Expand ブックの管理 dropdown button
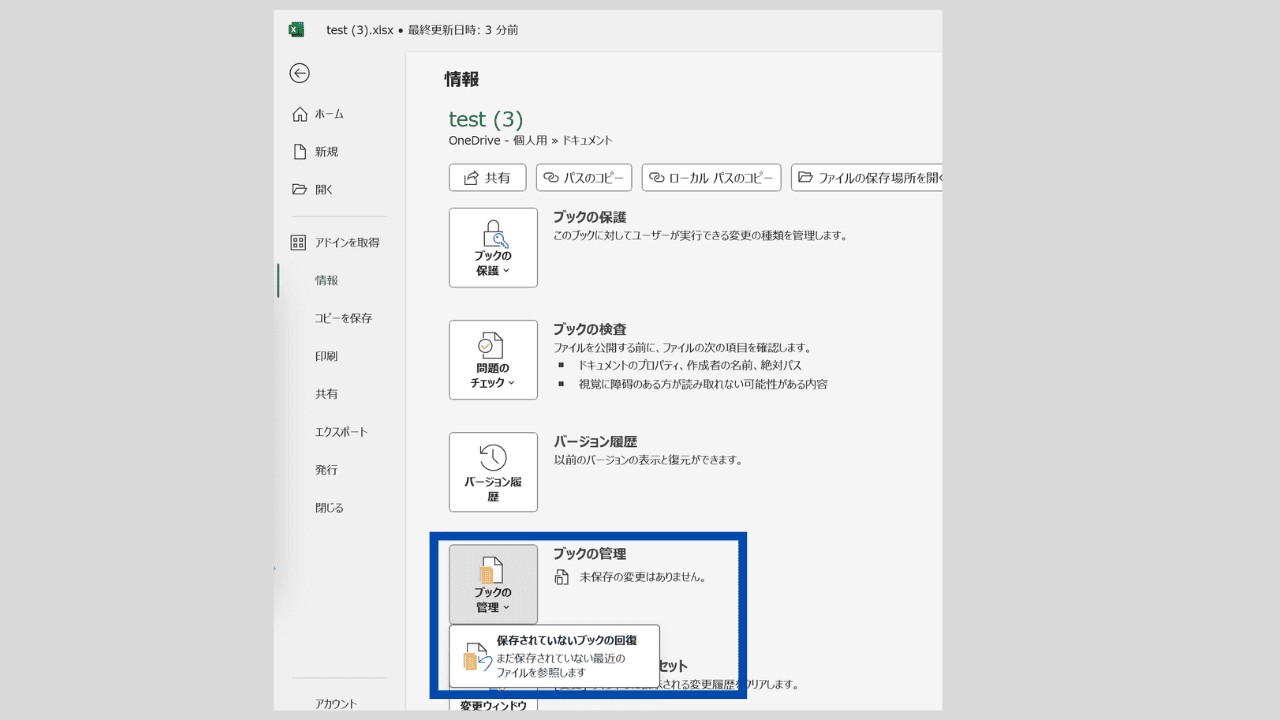The image size is (1280, 720). (493, 584)
